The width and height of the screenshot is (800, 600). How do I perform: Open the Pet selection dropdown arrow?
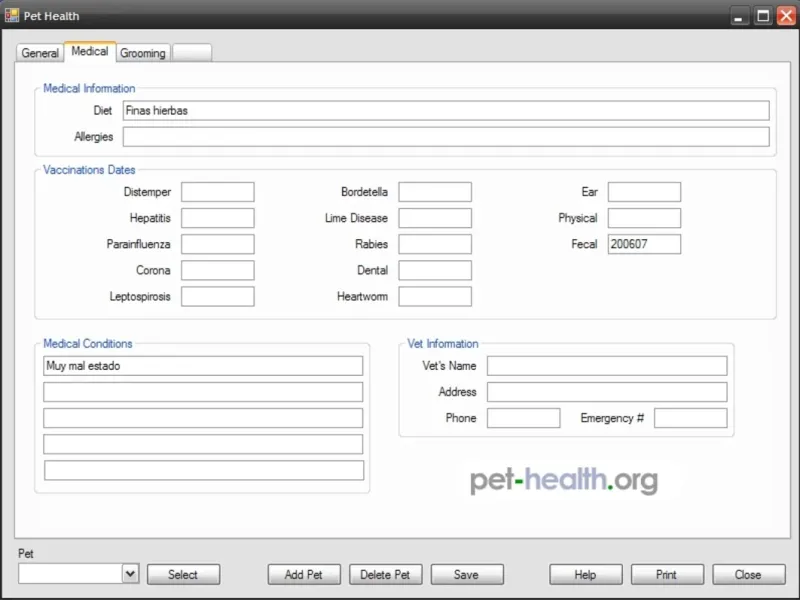[x=130, y=574]
